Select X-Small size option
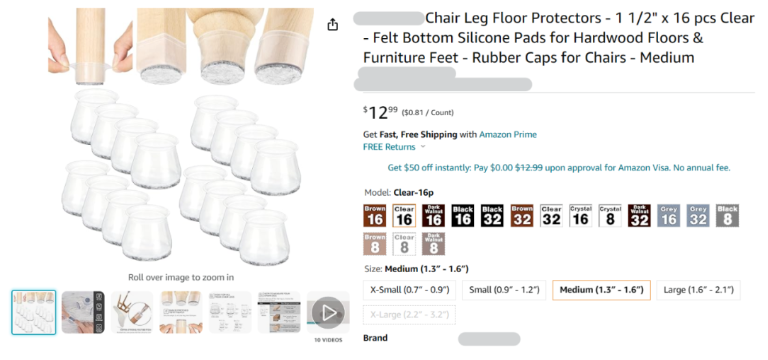 click(409, 290)
